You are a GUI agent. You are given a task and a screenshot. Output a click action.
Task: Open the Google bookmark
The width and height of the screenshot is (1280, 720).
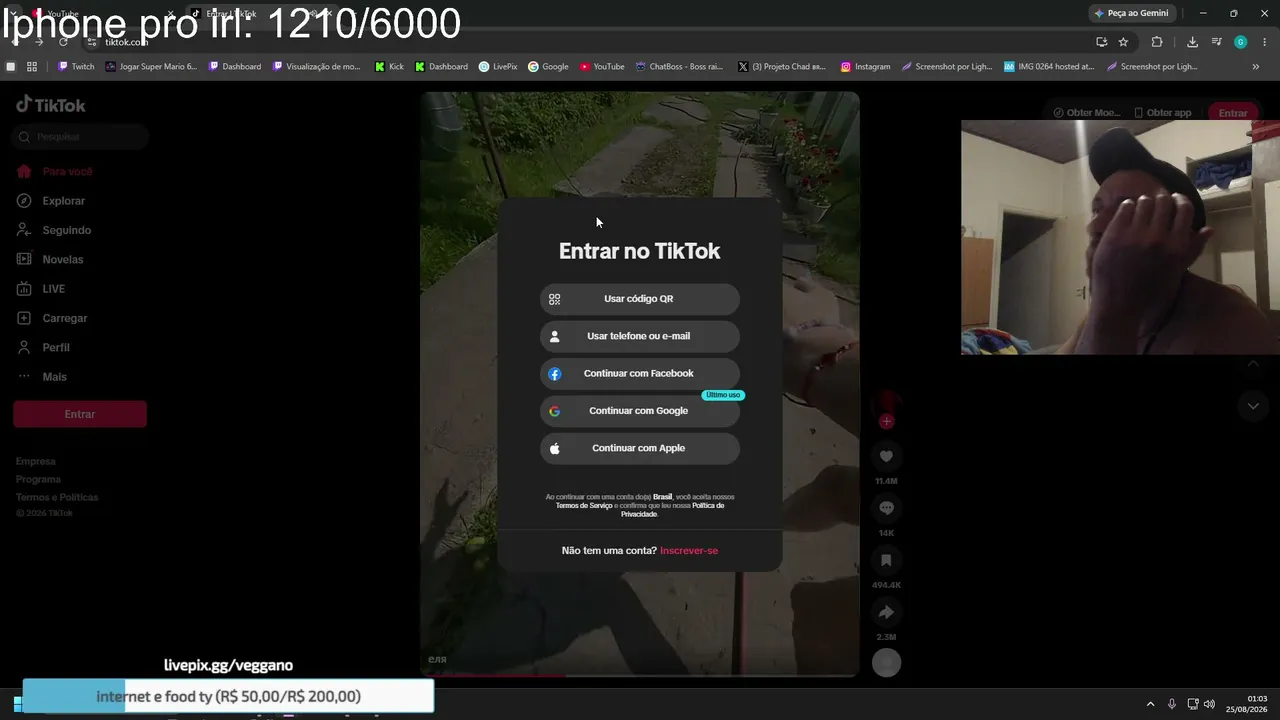coord(548,67)
